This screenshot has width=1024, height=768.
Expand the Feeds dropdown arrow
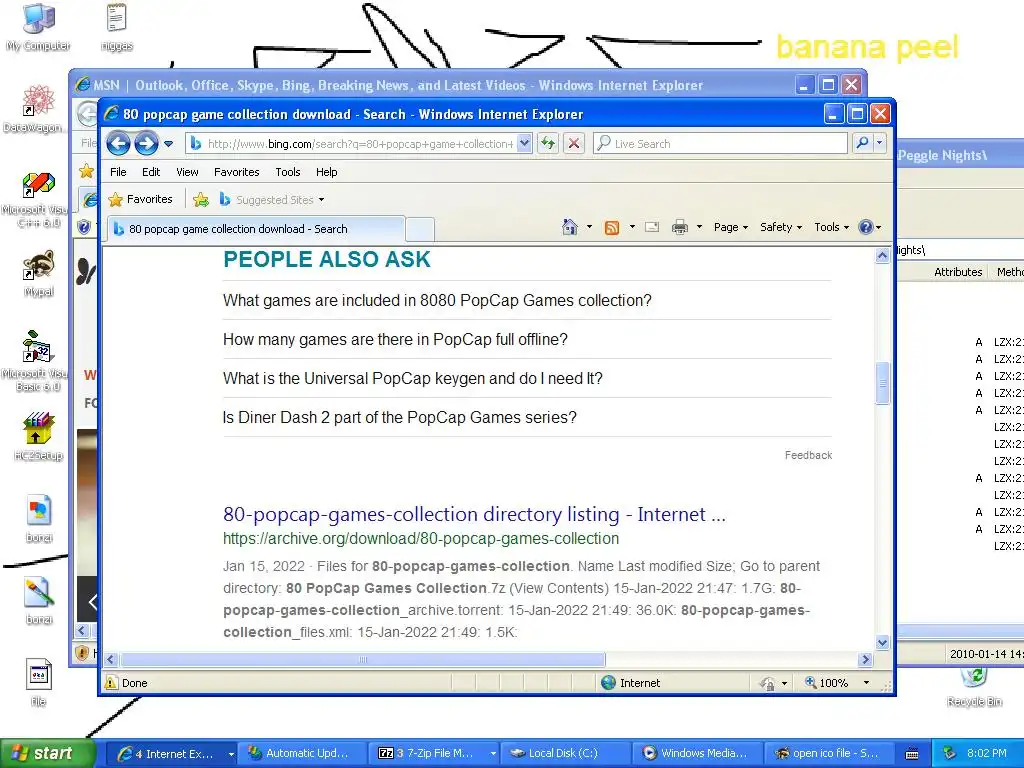(x=632, y=227)
